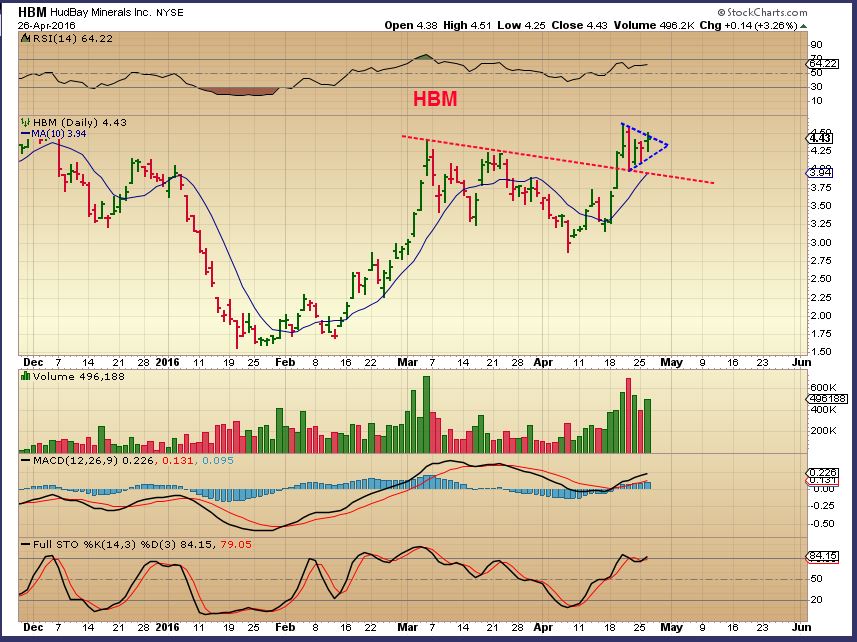Click the blue 0.095 MACD histogram value

click(218, 461)
